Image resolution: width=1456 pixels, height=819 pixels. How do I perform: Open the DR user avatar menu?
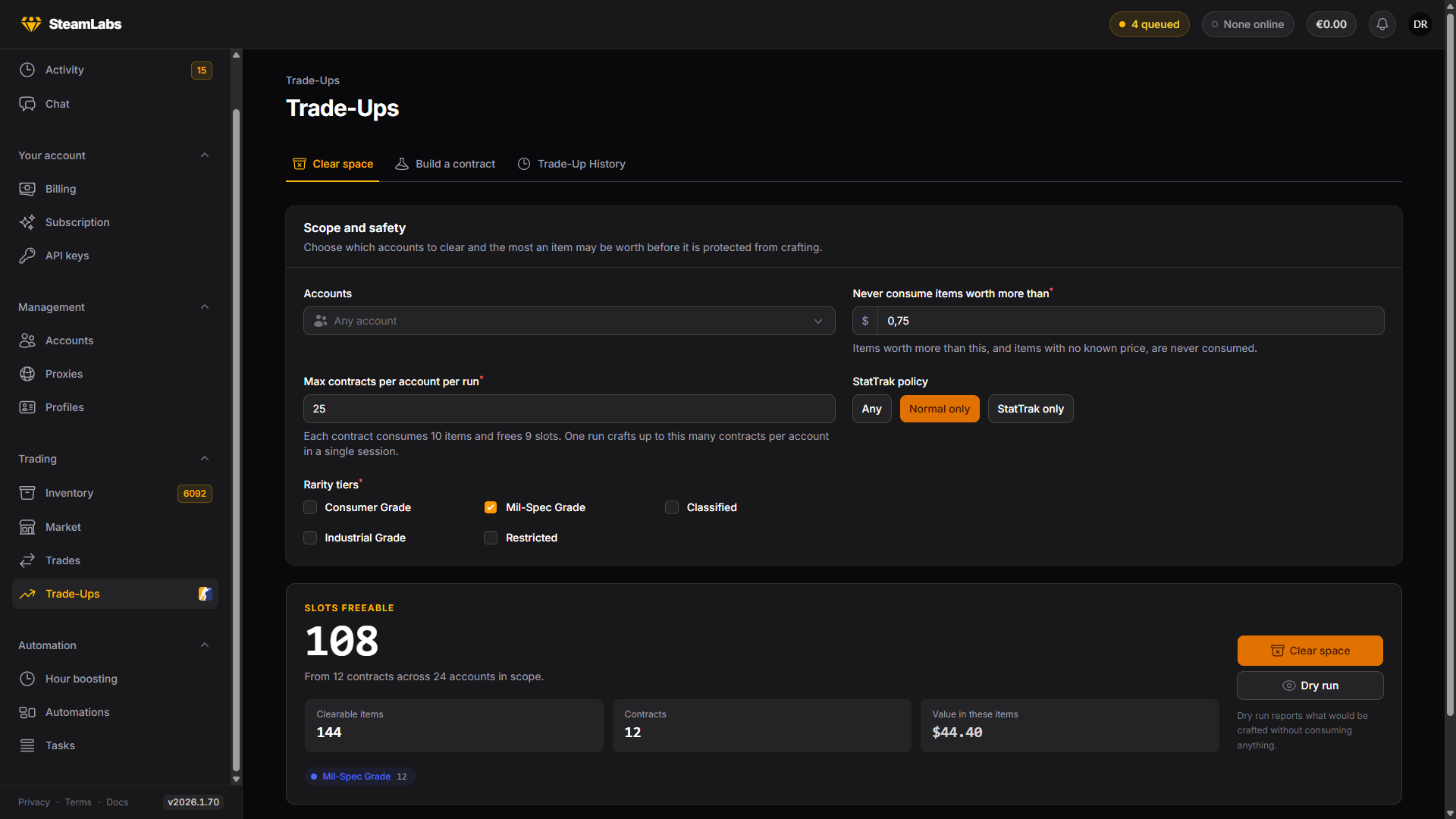click(1420, 24)
